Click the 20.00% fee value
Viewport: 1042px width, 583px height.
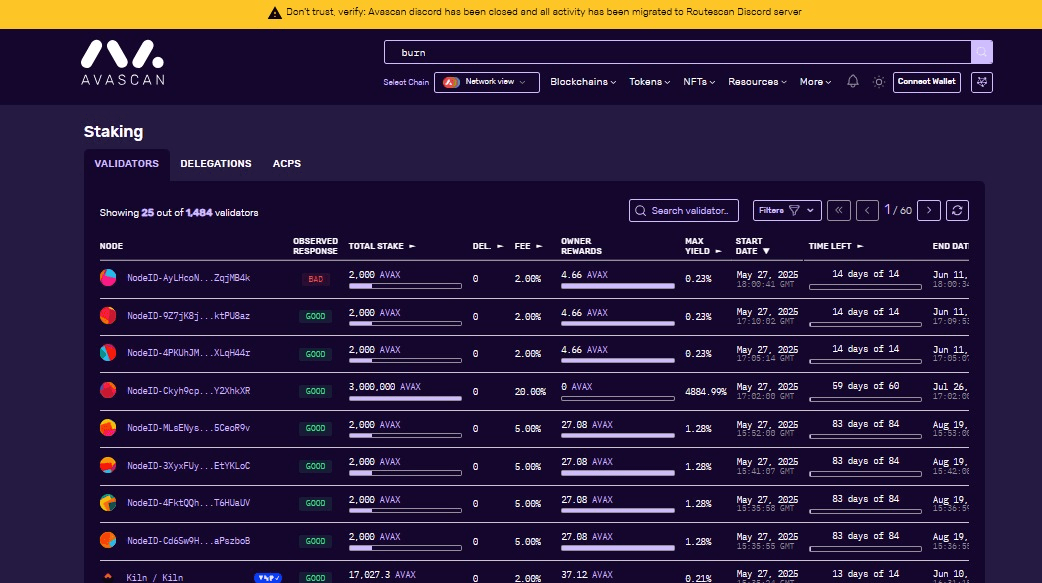(x=530, y=392)
